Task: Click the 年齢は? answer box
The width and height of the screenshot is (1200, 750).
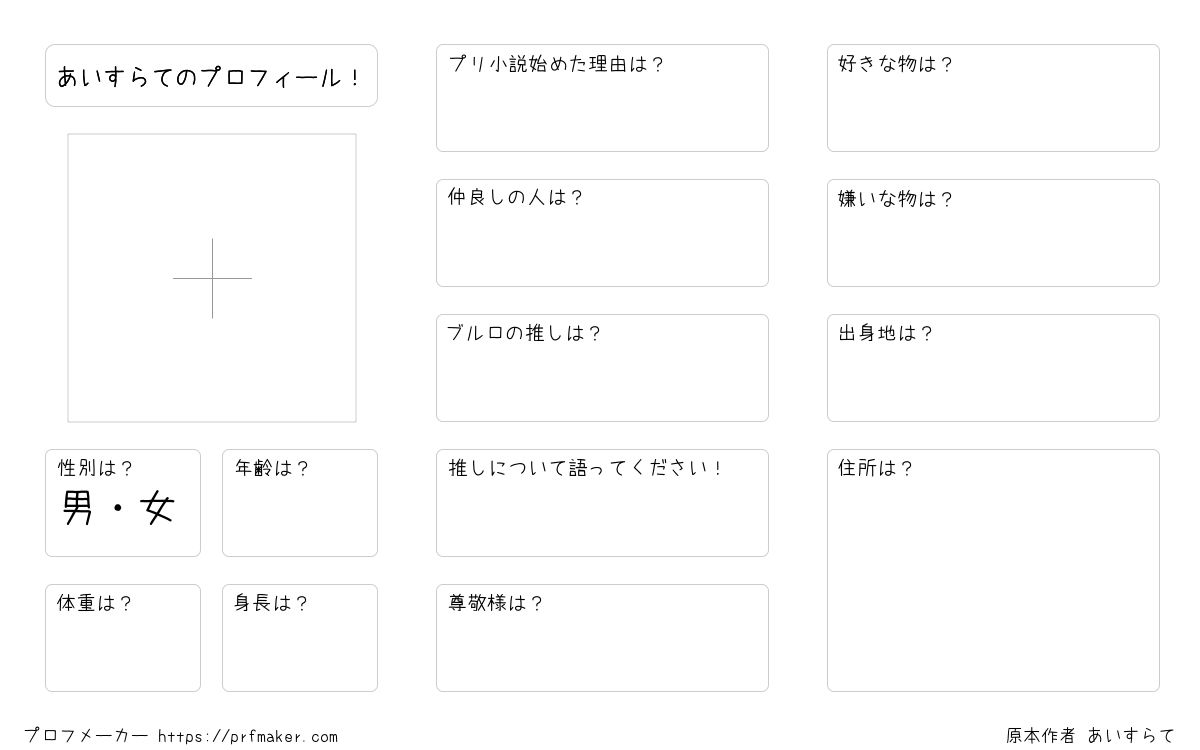Action: (300, 503)
